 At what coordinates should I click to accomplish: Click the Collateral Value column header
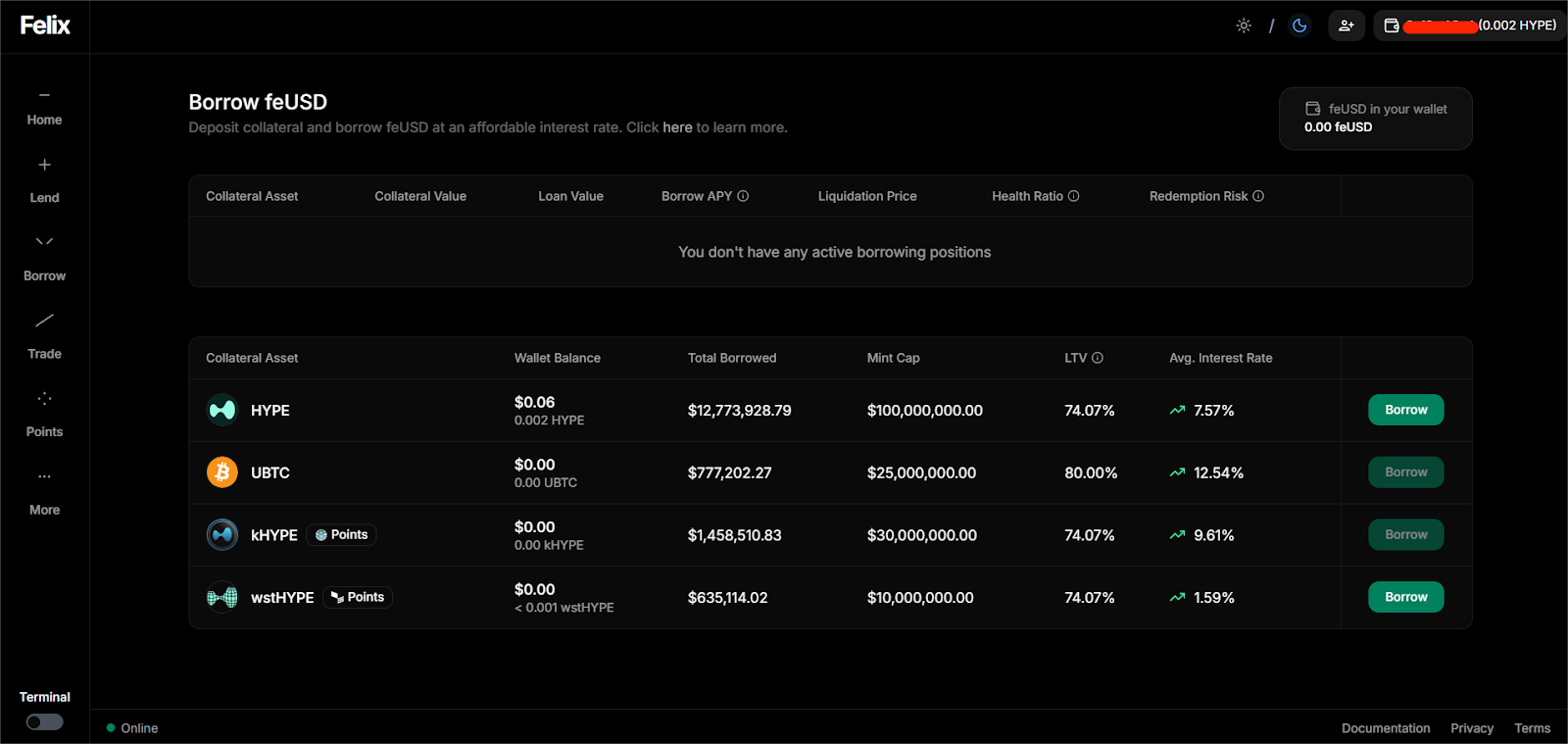click(420, 196)
